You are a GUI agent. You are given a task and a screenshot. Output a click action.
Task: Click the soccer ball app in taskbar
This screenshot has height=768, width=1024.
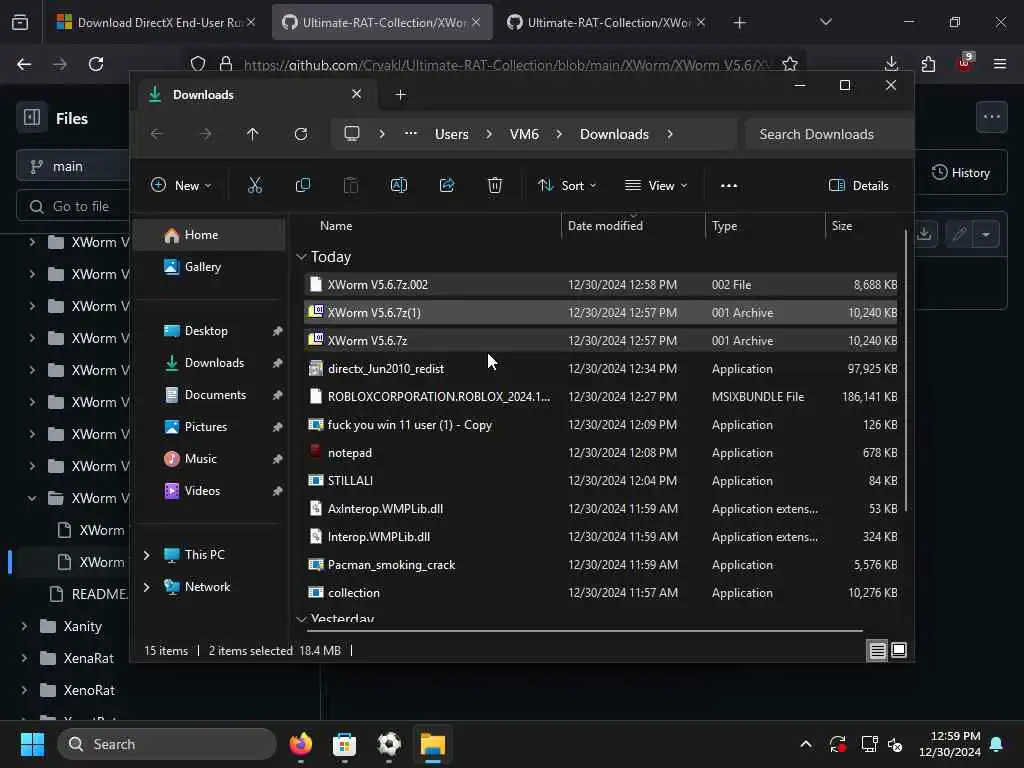point(389,744)
